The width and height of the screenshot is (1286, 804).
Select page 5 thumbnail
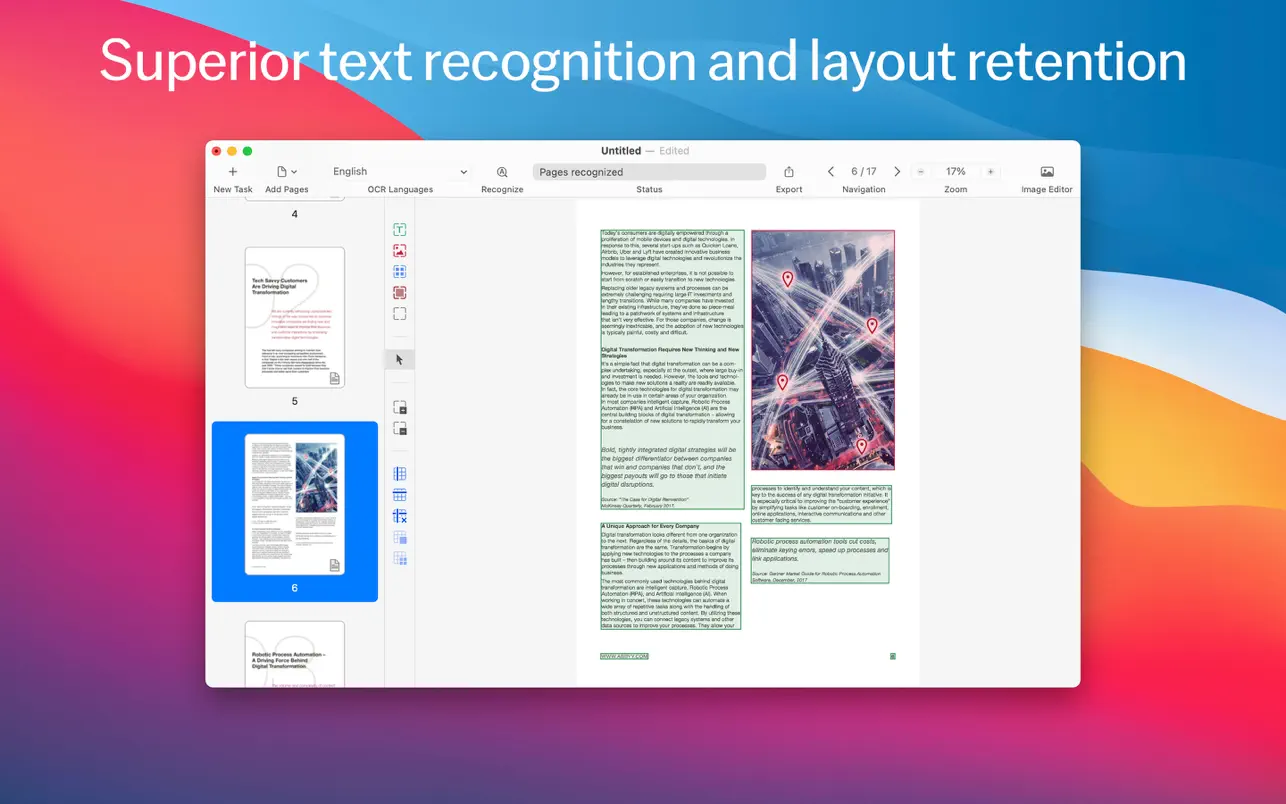click(295, 318)
